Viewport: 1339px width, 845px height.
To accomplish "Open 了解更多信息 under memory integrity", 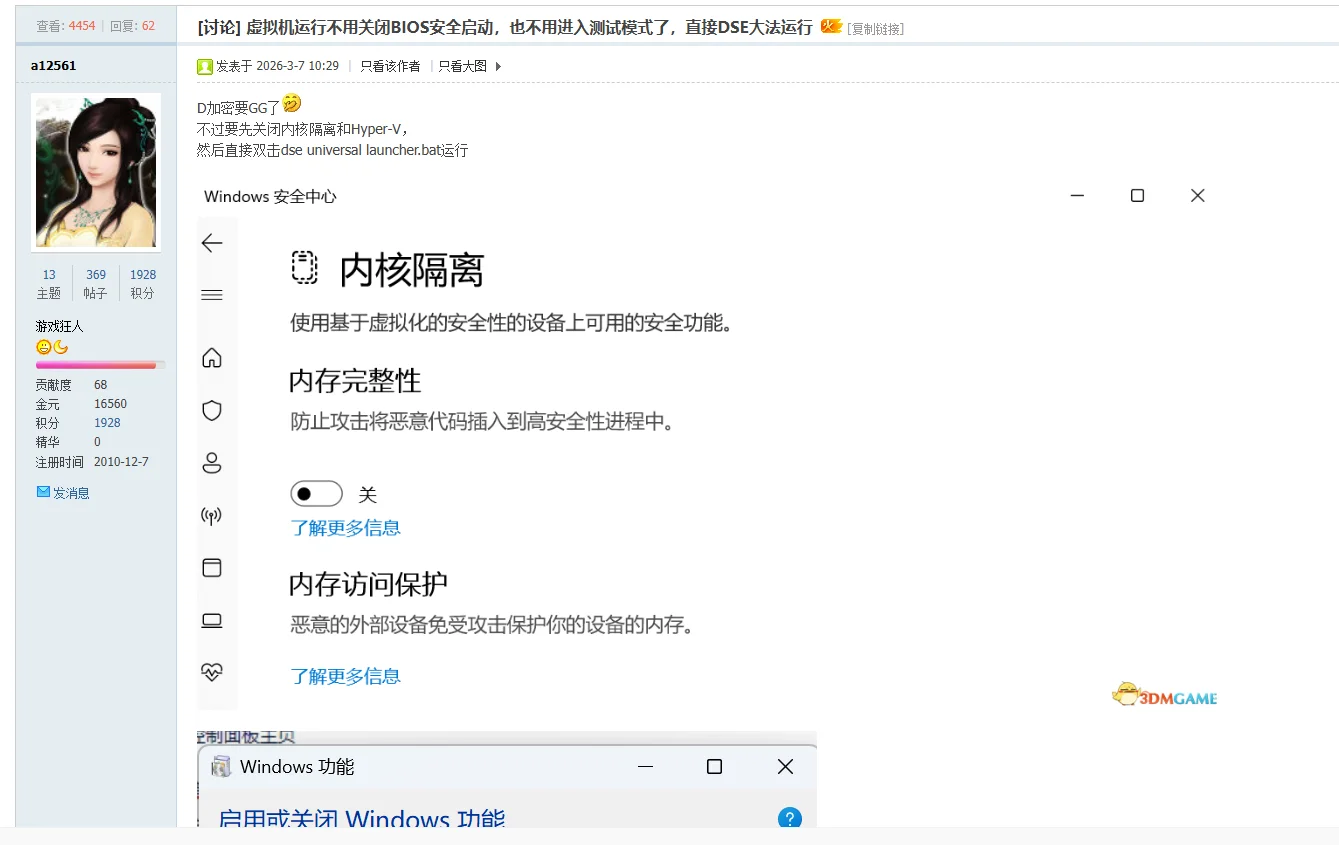I will 345,528.
